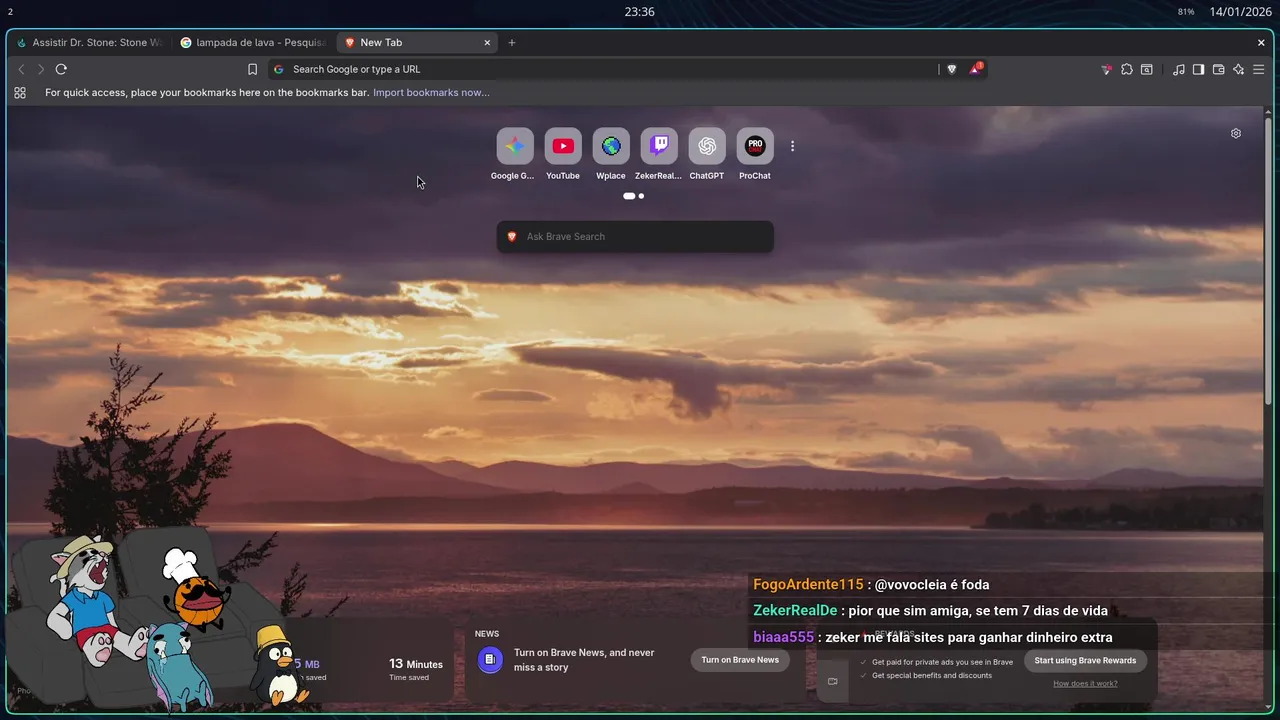Switch to the lampada de lava tab
Viewport: 1280px width, 720px height.
tap(253, 43)
